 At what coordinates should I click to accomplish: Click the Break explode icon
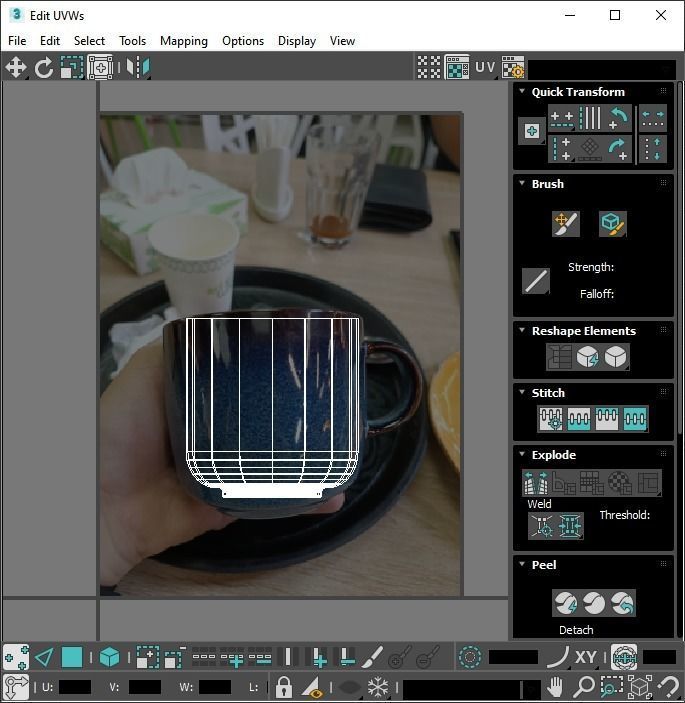click(x=536, y=482)
